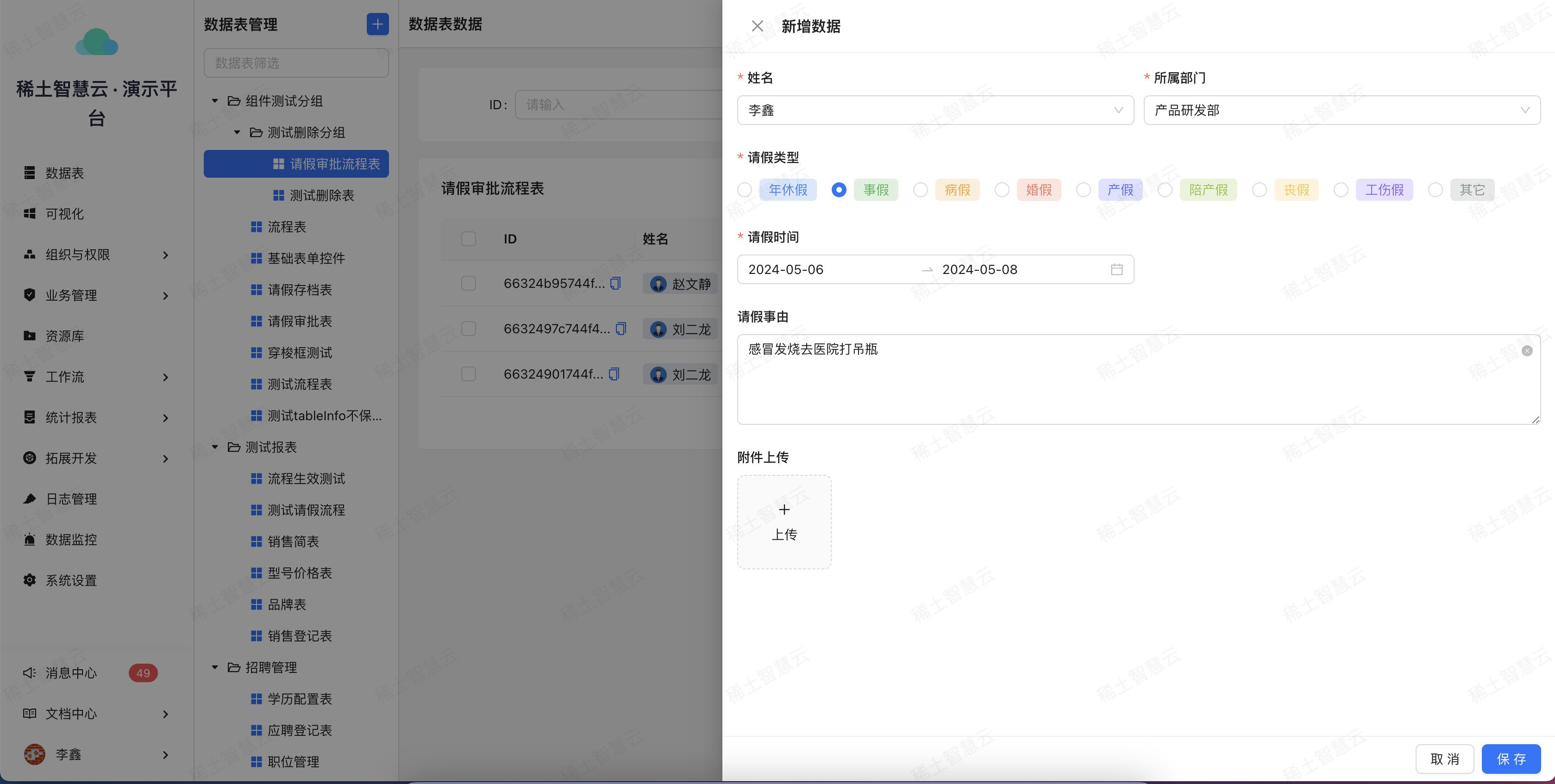Close the 新增数据 drawer with X icon
The image size is (1555, 784).
point(757,26)
